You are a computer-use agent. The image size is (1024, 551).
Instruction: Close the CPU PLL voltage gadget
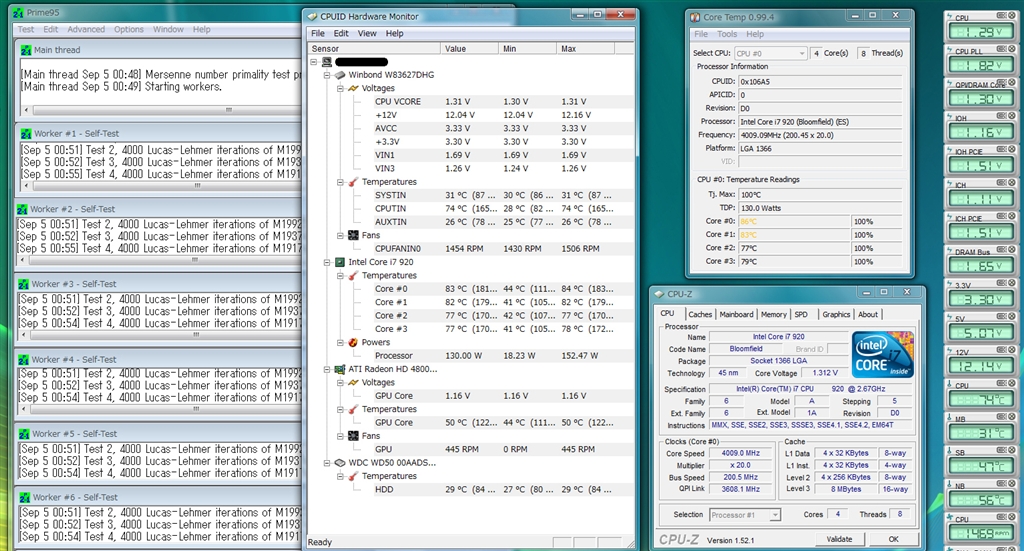[1014, 47]
